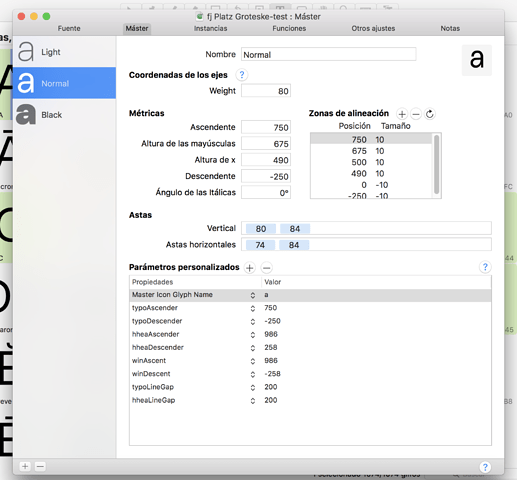This screenshot has height=480, width=517.
Task: Open winAscent property dropdown
Action: pyautogui.click(x=253, y=361)
